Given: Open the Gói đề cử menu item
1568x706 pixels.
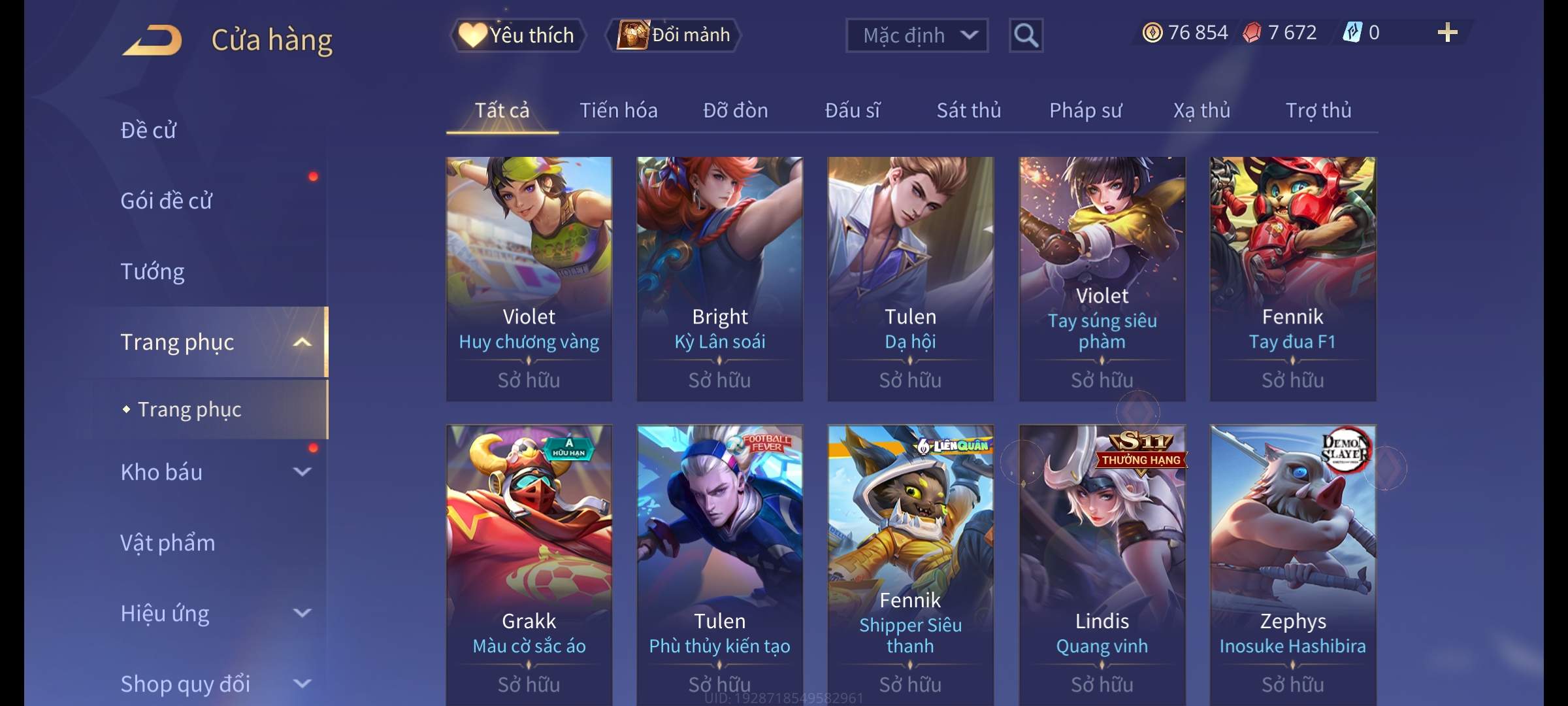Looking at the screenshot, I should (x=166, y=201).
